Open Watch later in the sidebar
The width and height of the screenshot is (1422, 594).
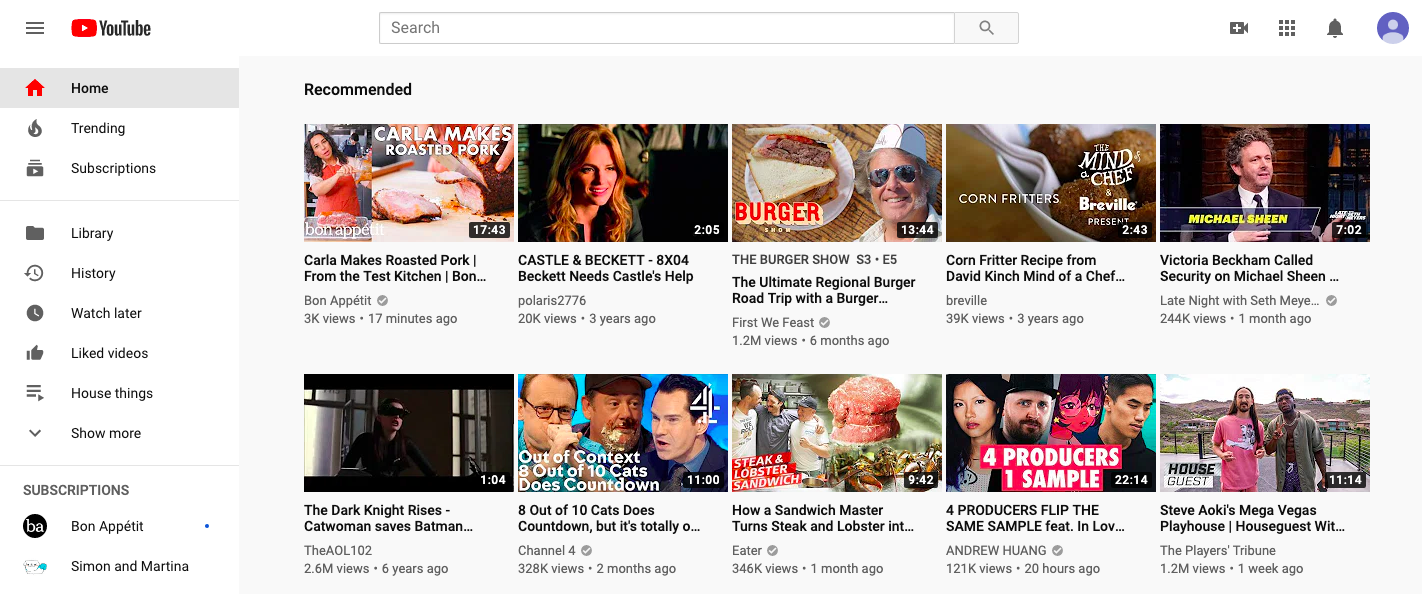tap(120, 313)
